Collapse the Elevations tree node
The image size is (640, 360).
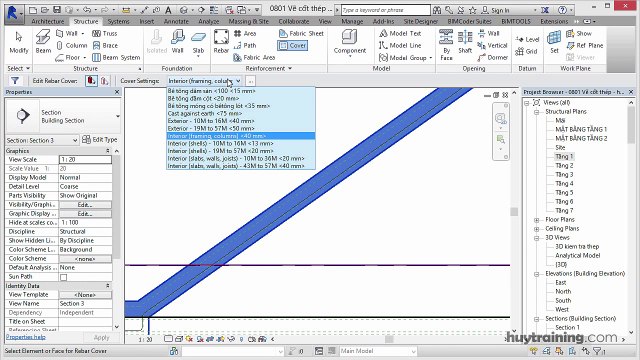click(537, 274)
